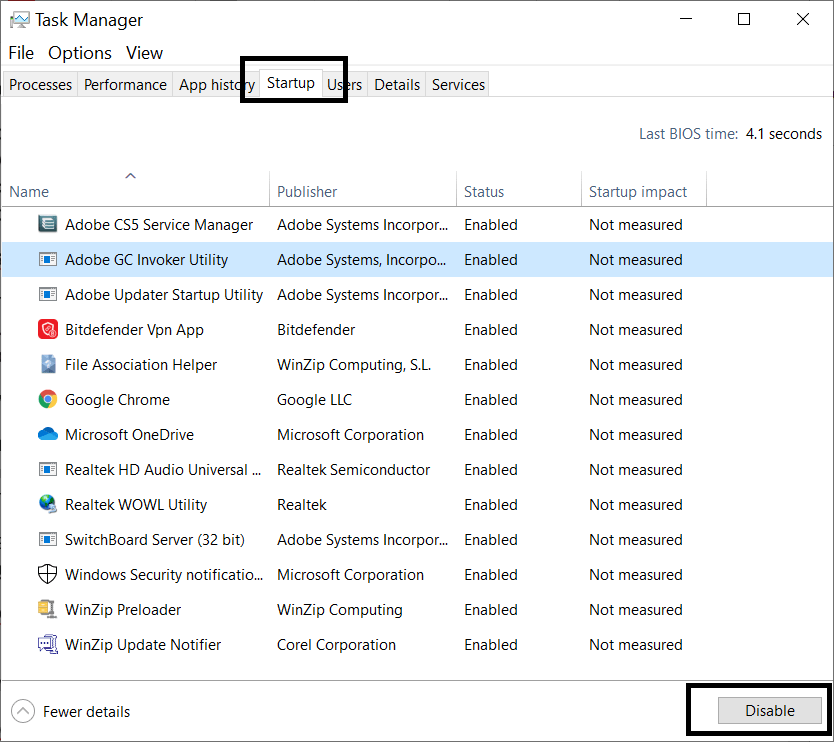Switch to the App history tab
This screenshot has height=742, width=834.
(214, 84)
